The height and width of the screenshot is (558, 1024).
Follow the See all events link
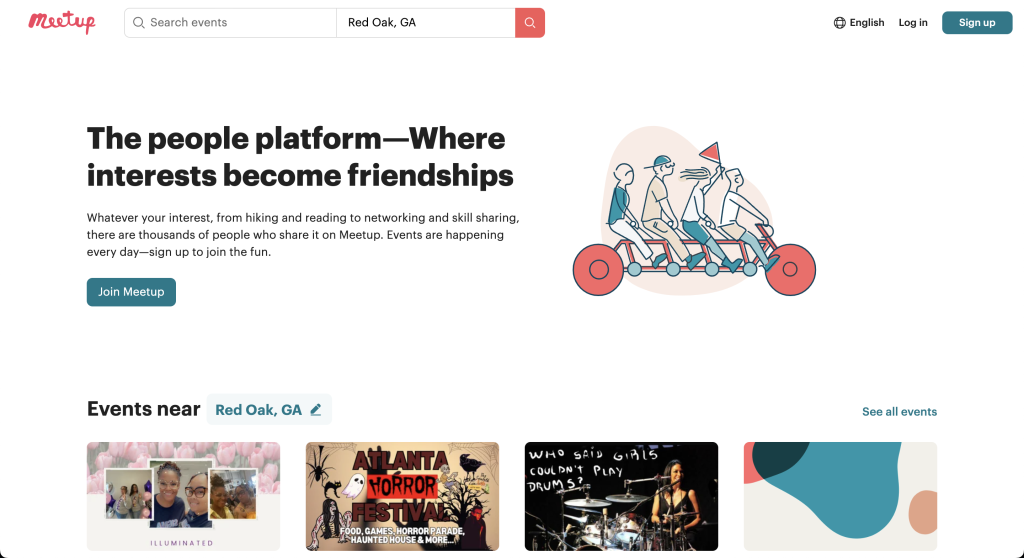click(899, 412)
